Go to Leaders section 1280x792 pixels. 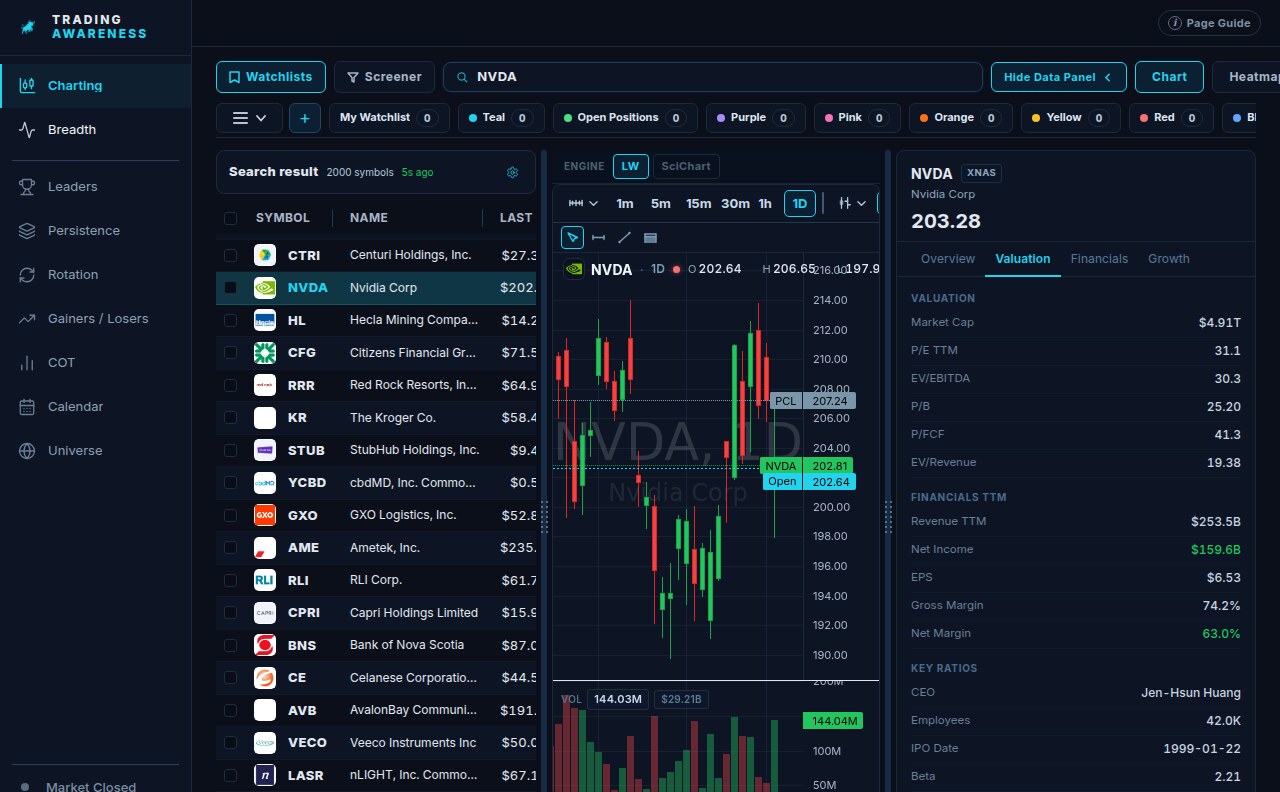[96, 187]
